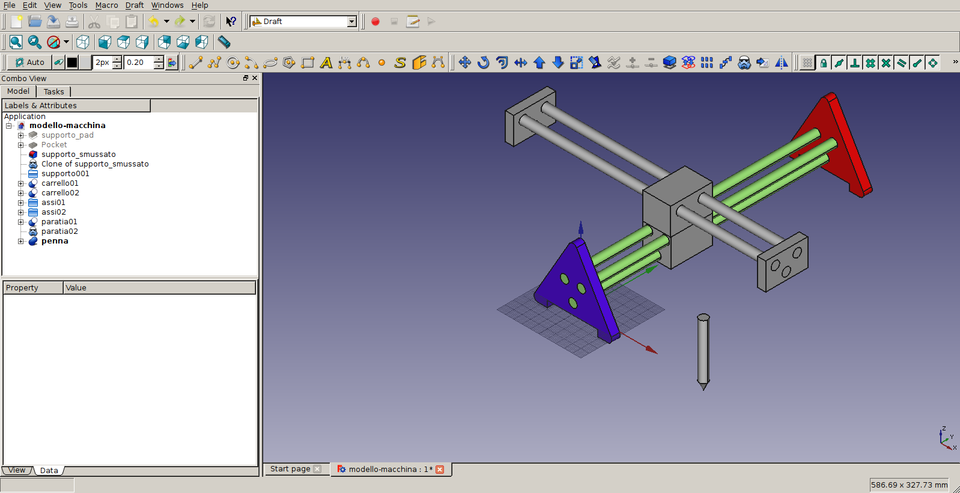Click the Record macro red button

[375, 21]
